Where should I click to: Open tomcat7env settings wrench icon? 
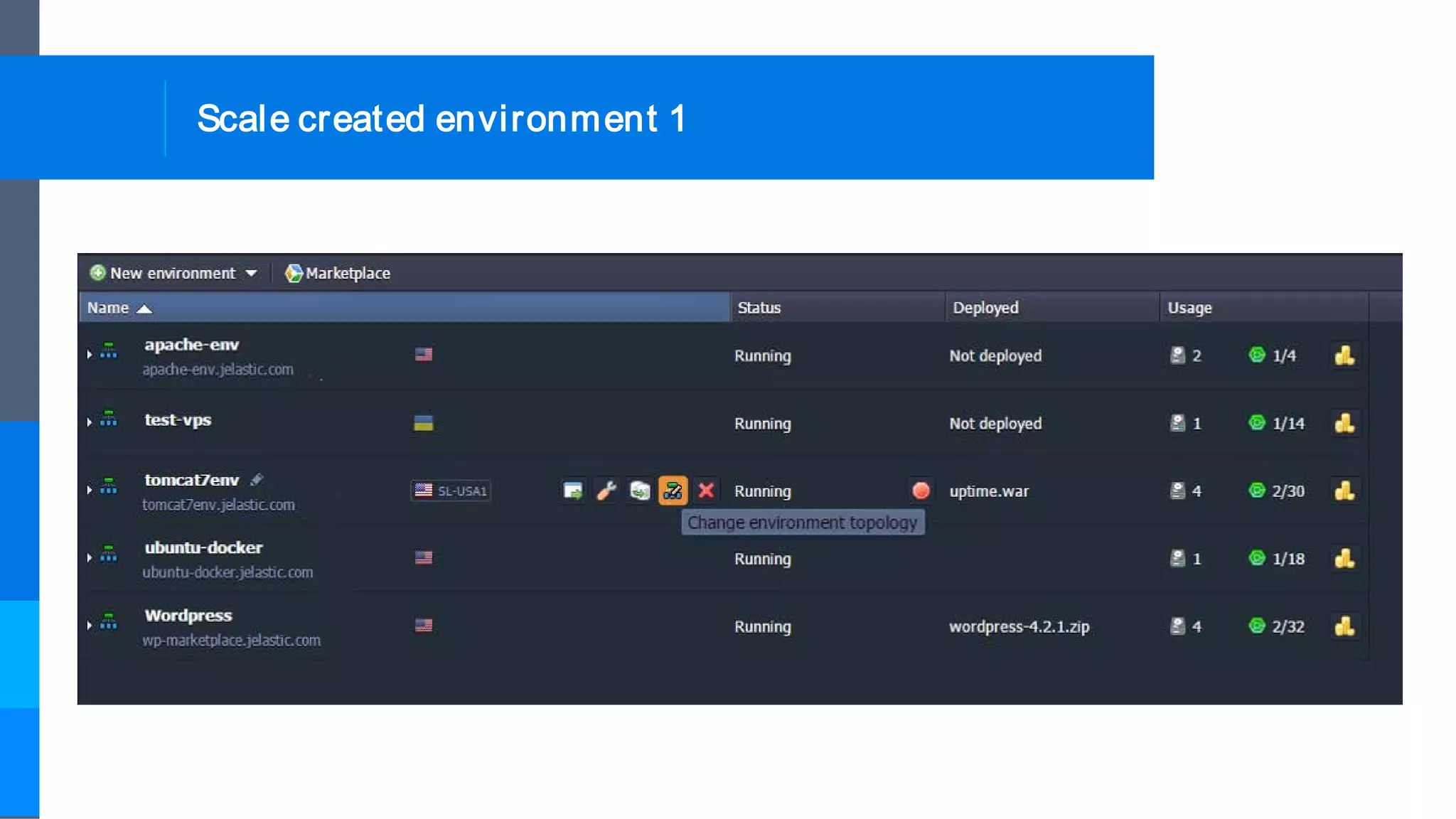click(x=606, y=491)
